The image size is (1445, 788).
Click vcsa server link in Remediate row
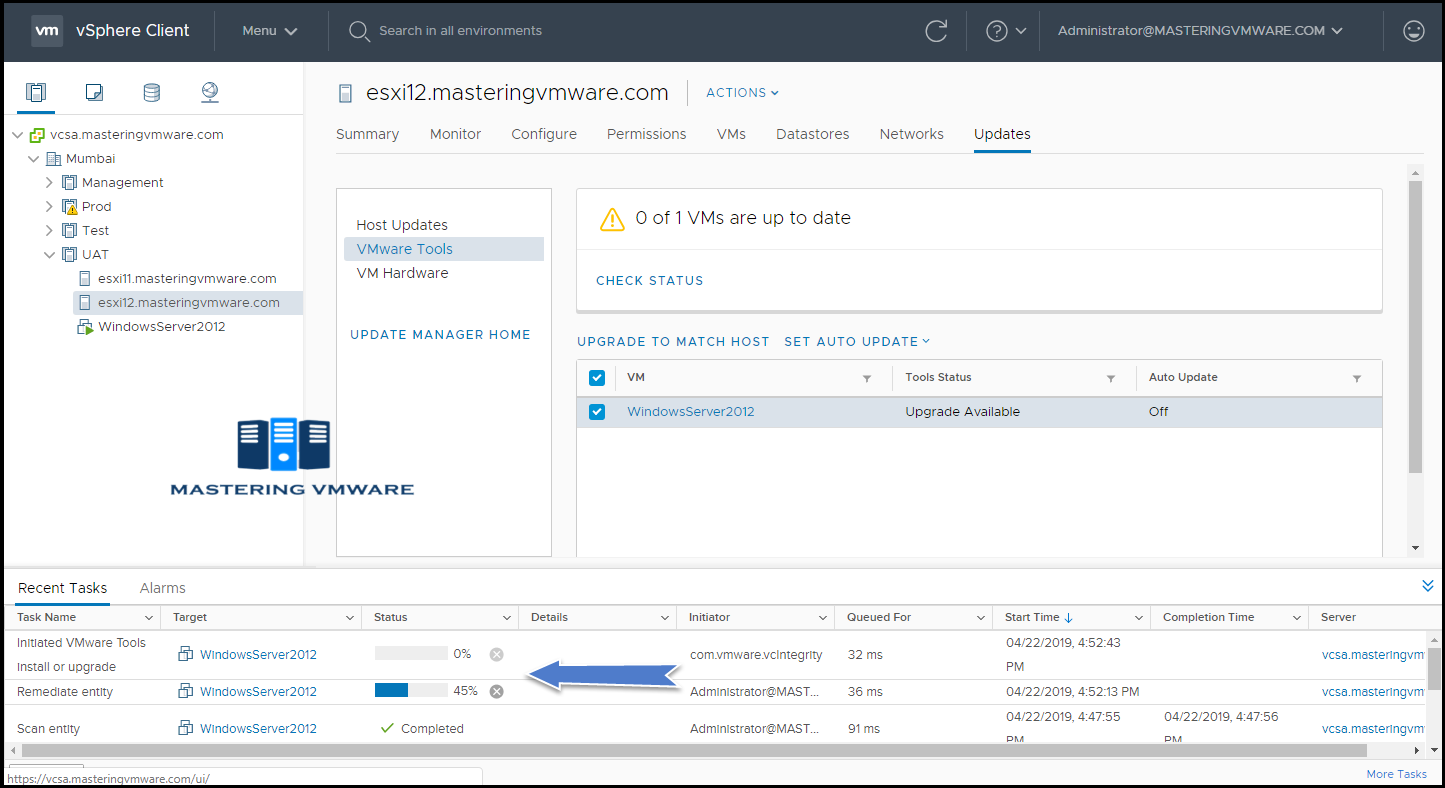pos(1372,691)
